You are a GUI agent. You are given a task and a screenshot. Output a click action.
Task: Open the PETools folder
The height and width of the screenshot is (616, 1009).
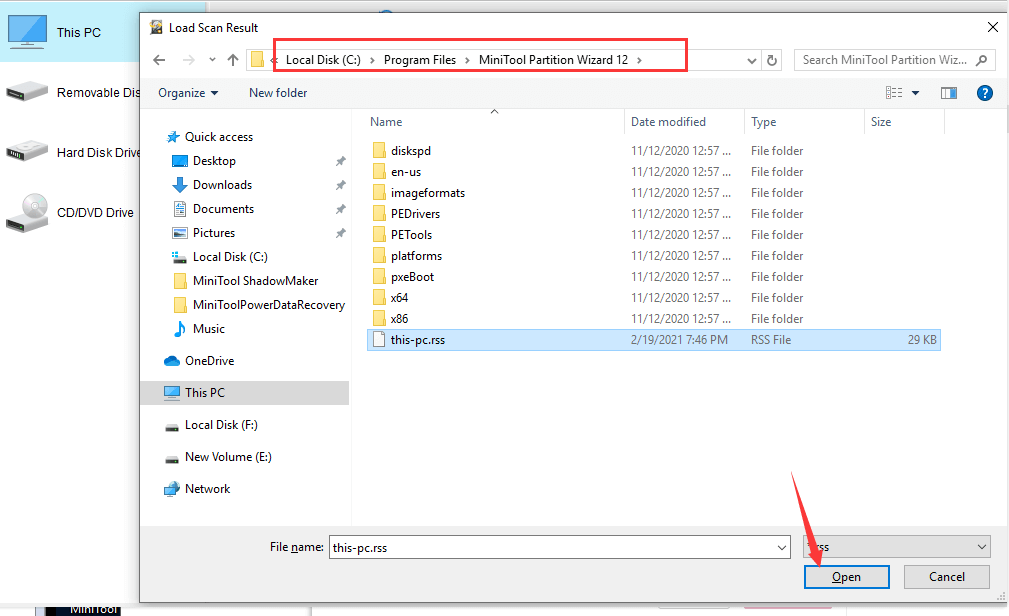pos(411,235)
